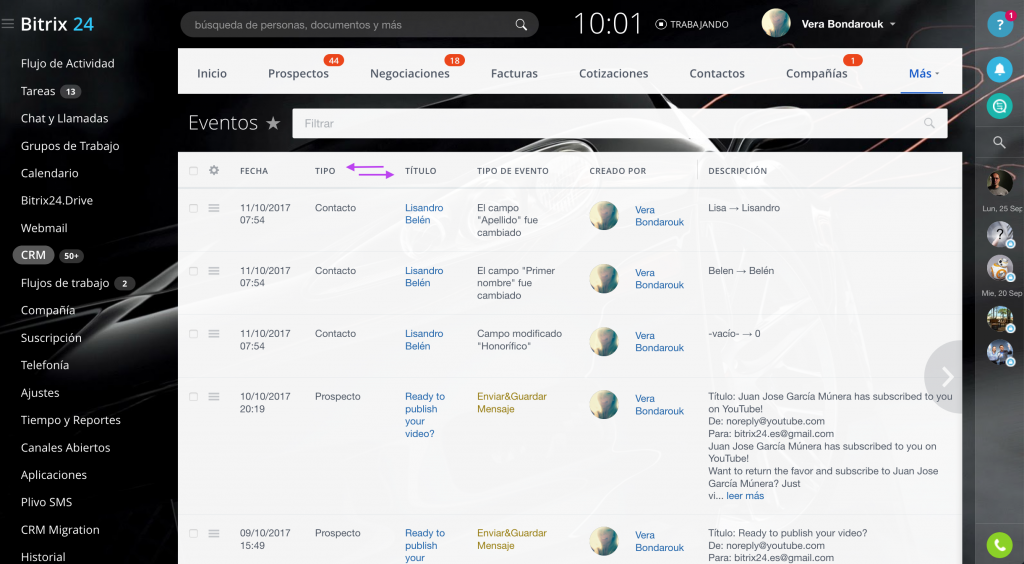Sort by the TÍTULO column header

[x=421, y=171]
